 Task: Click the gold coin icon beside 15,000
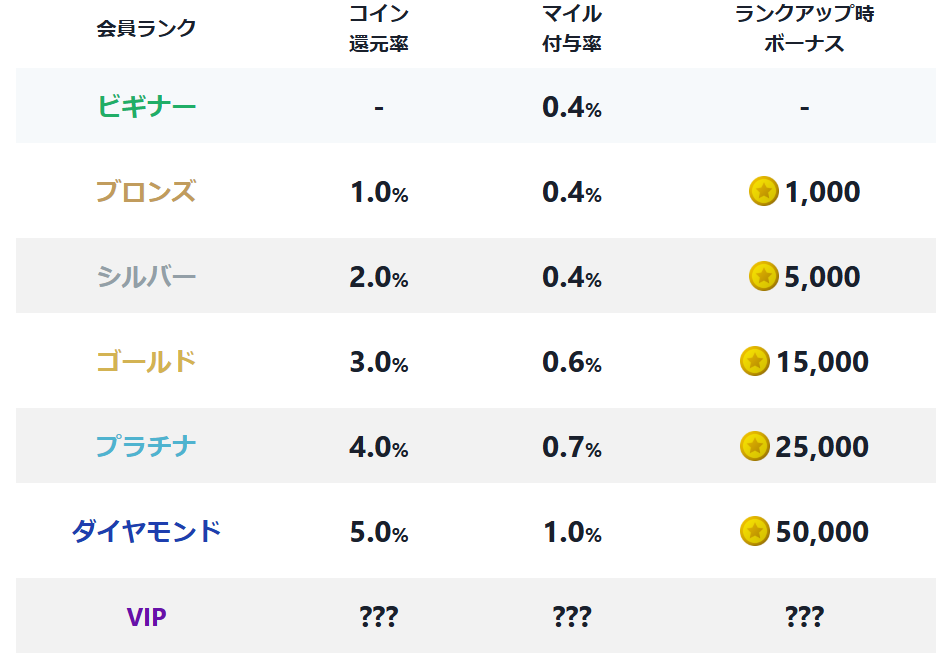pyautogui.click(x=755, y=361)
